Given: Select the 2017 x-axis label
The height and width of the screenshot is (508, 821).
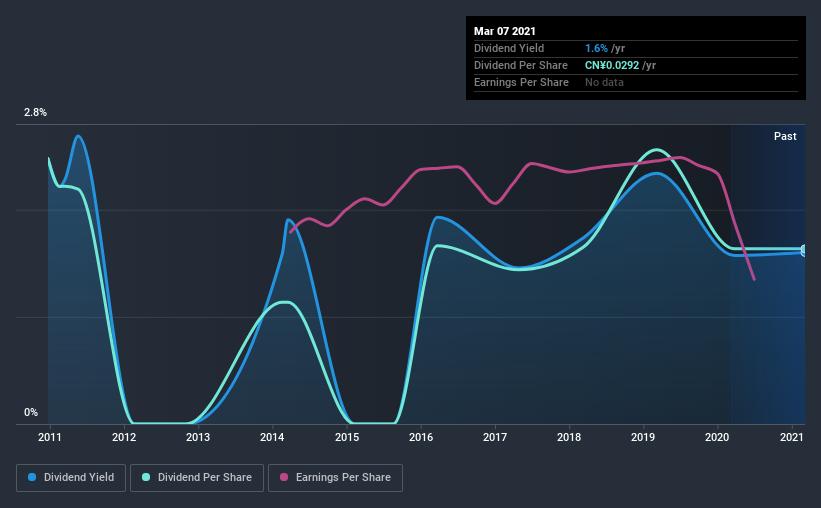Looking at the screenshot, I should coord(495,437).
